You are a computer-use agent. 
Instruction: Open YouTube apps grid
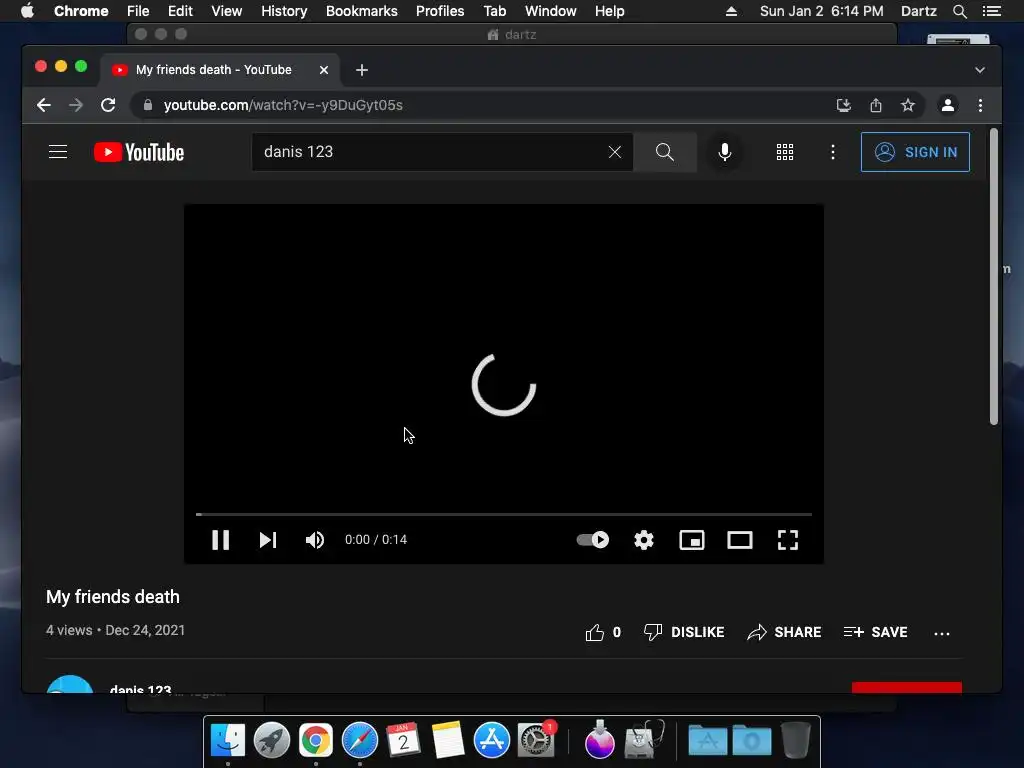[x=785, y=152]
